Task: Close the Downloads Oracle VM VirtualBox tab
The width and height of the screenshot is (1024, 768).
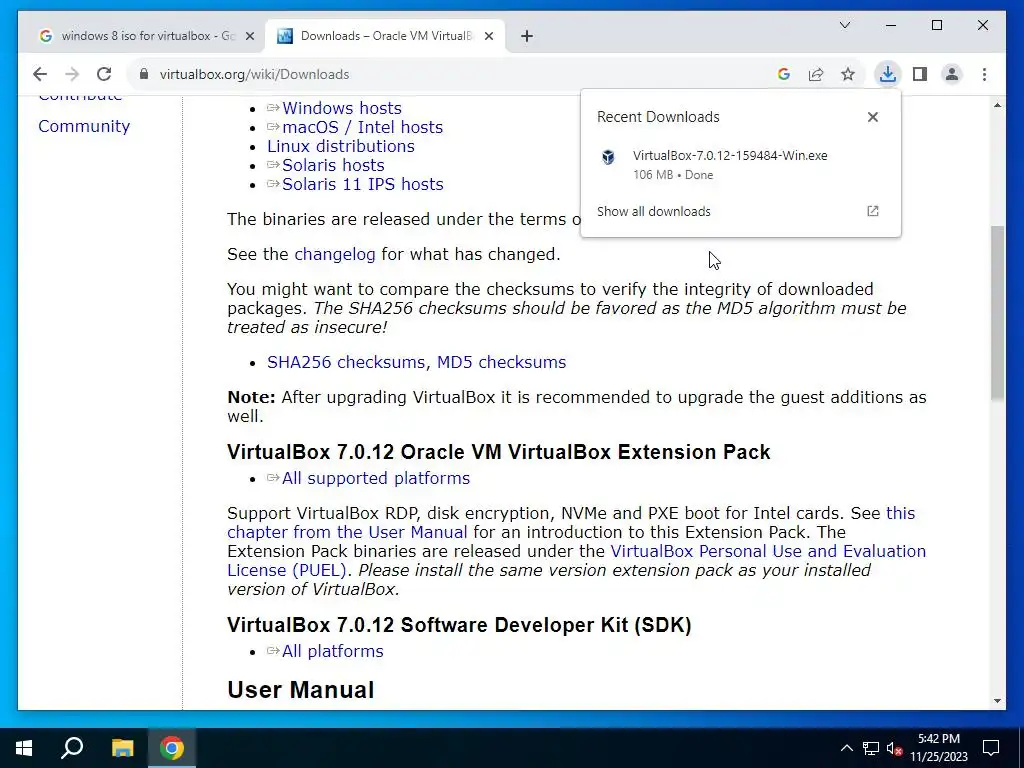Action: (x=488, y=36)
